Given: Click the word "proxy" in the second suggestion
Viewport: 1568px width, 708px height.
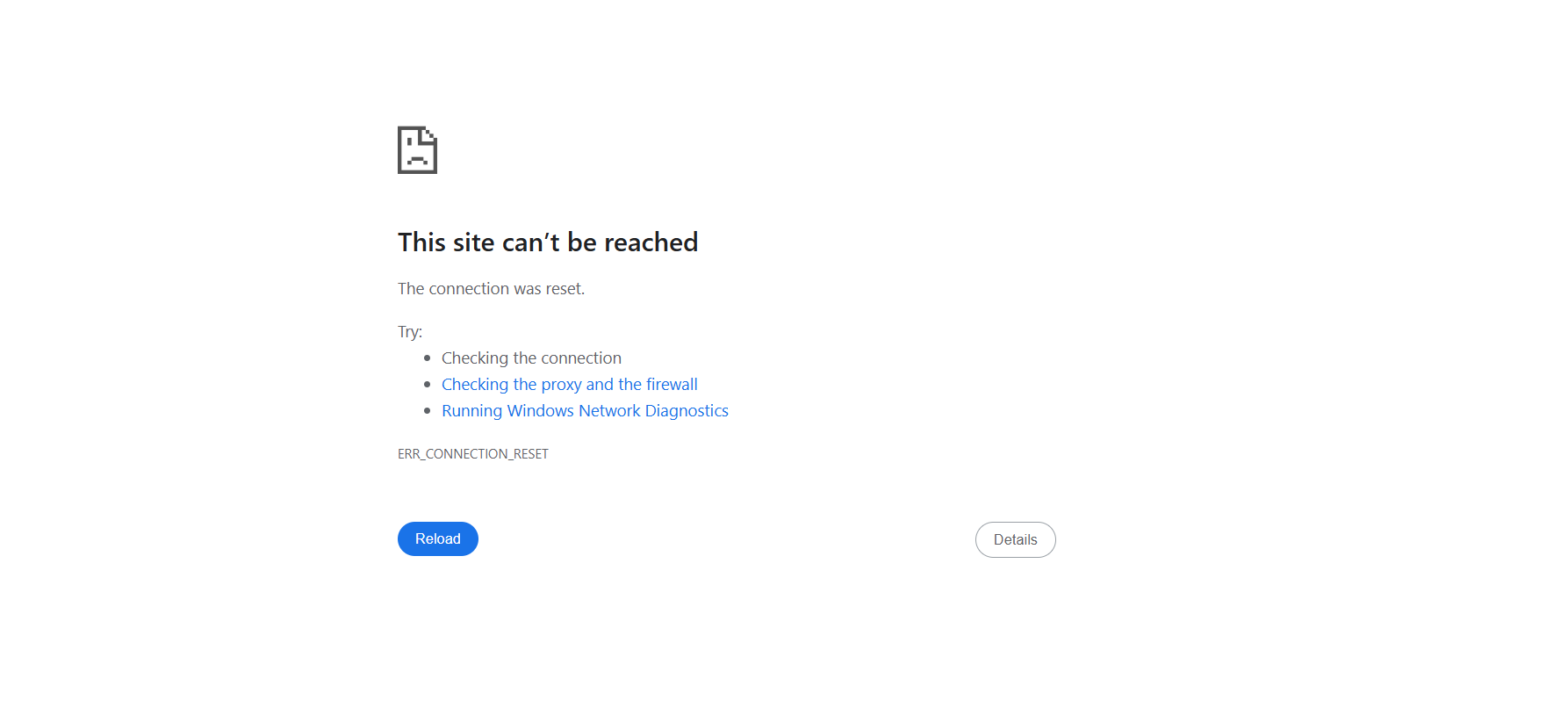Looking at the screenshot, I should pyautogui.click(x=561, y=385).
